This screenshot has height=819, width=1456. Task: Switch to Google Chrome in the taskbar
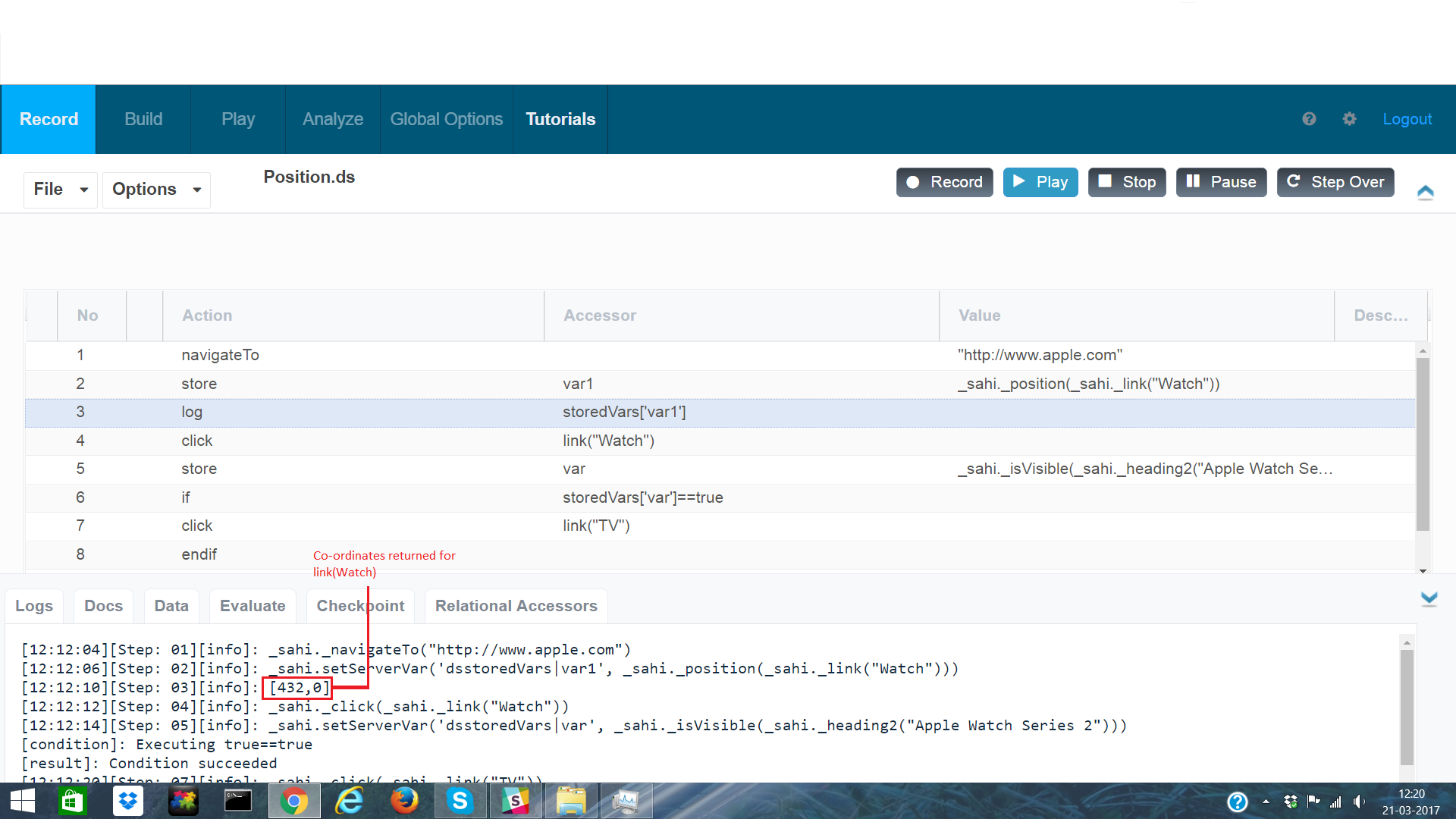pos(293,801)
